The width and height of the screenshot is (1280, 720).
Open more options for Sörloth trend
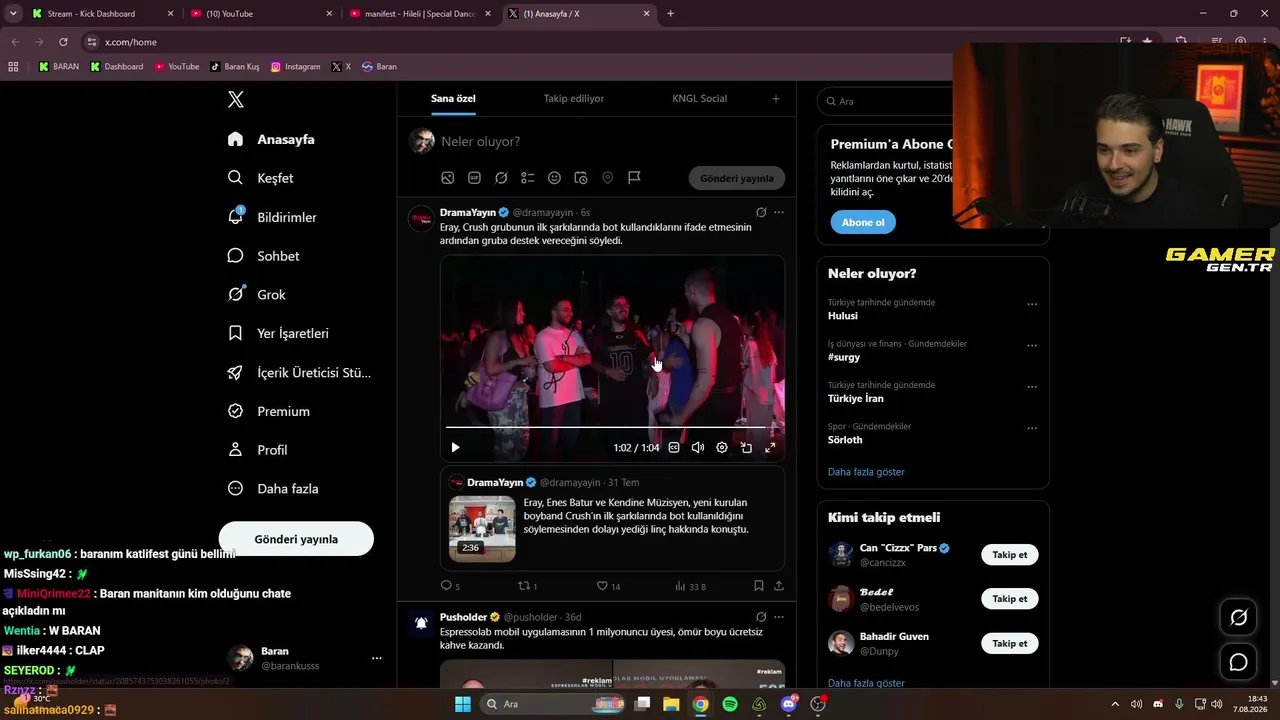(x=1032, y=428)
